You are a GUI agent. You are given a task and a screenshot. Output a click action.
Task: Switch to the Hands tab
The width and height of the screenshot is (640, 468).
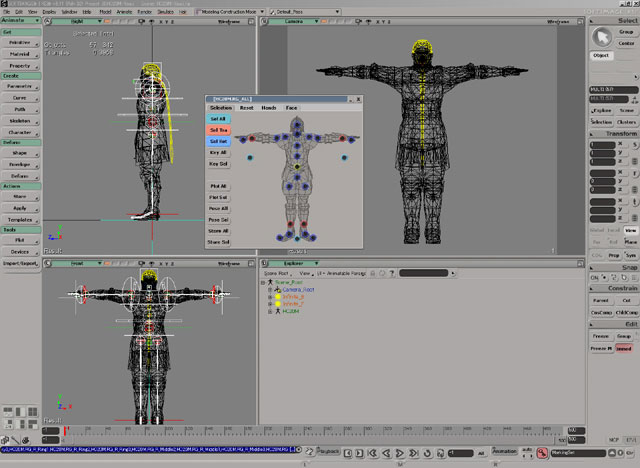269,107
